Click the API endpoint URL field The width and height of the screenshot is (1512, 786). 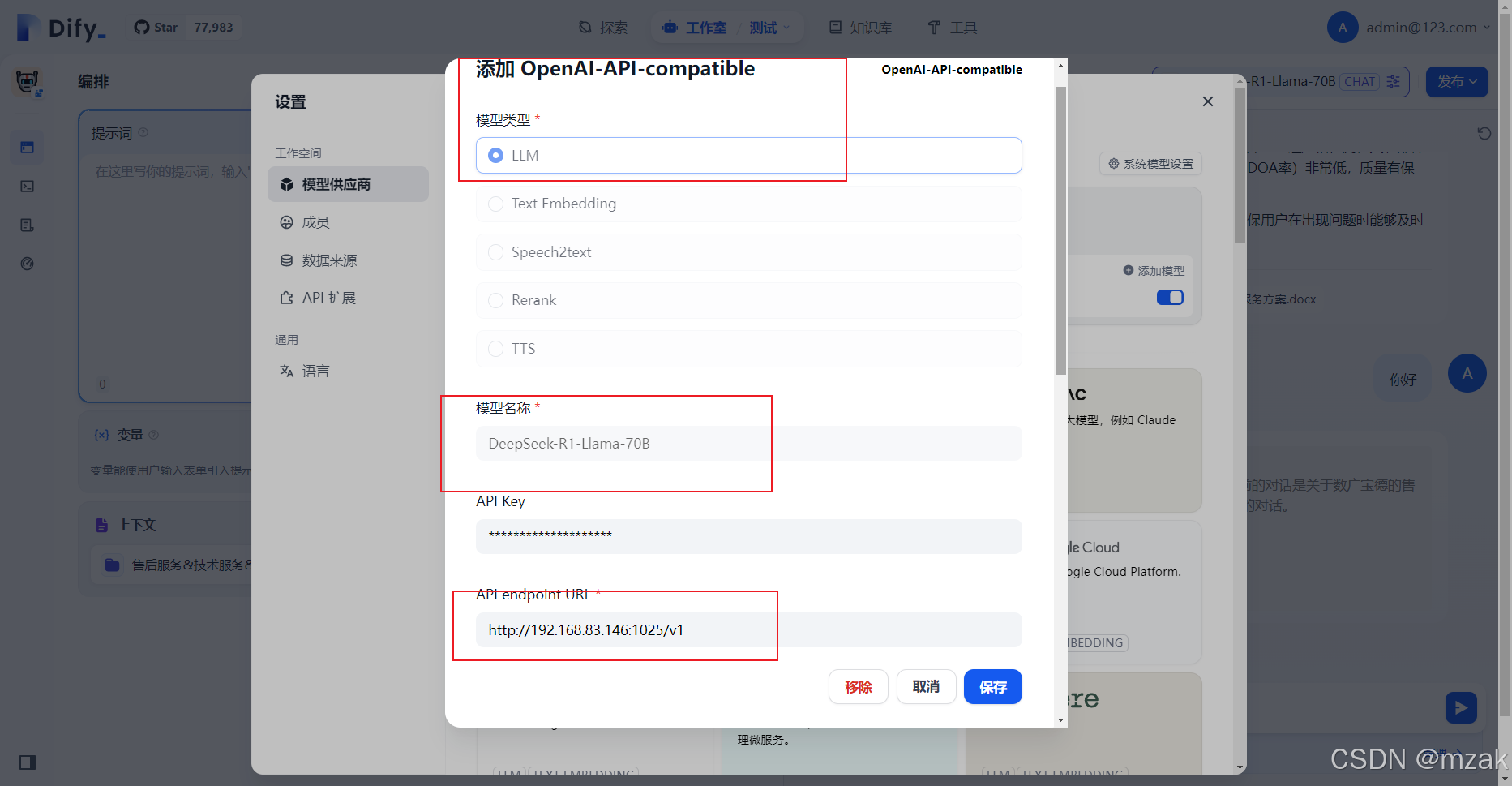(x=748, y=630)
